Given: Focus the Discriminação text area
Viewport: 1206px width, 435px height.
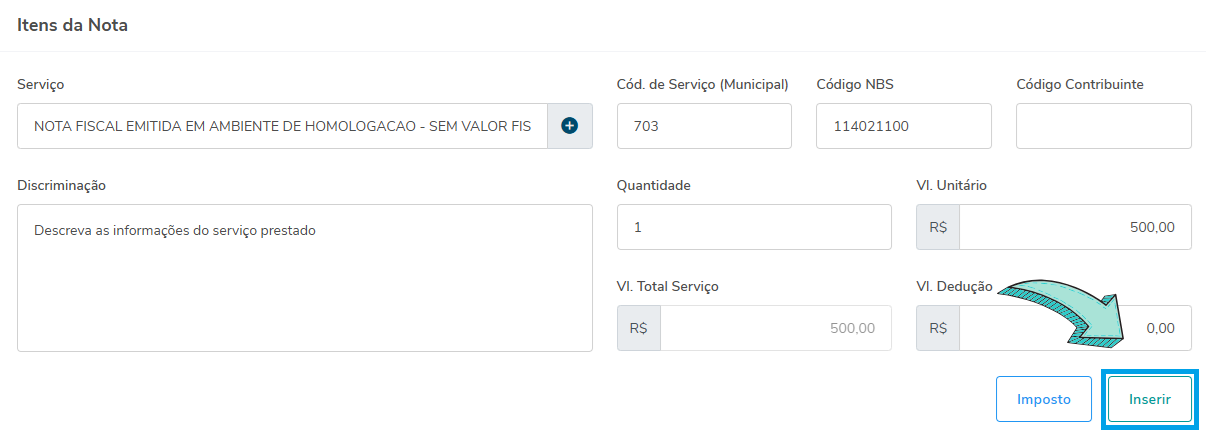Looking at the screenshot, I should 304,278.
